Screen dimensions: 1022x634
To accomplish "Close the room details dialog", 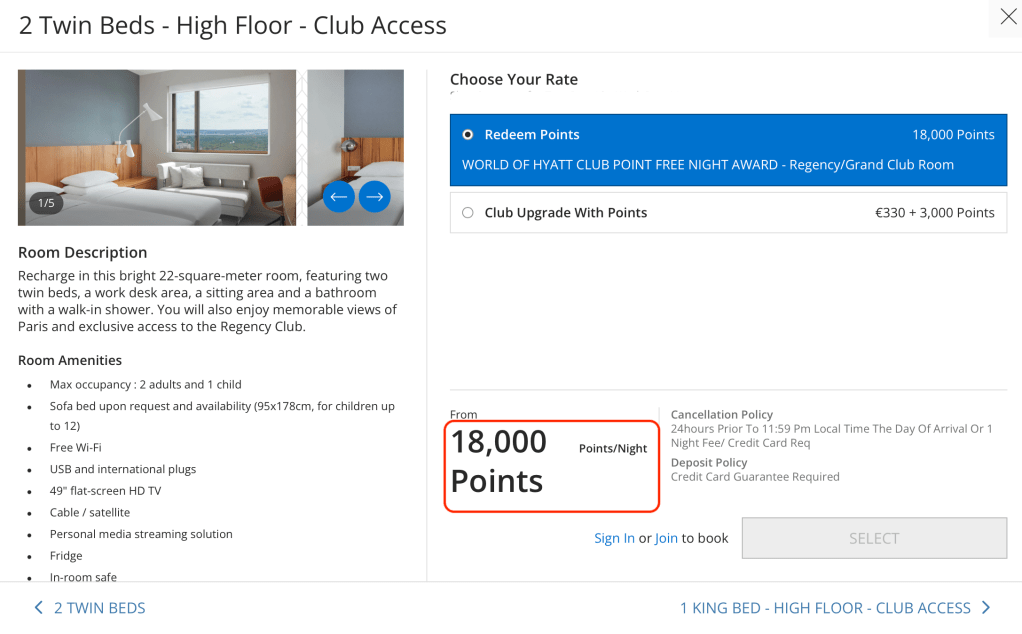I will pyautogui.click(x=1008, y=17).
